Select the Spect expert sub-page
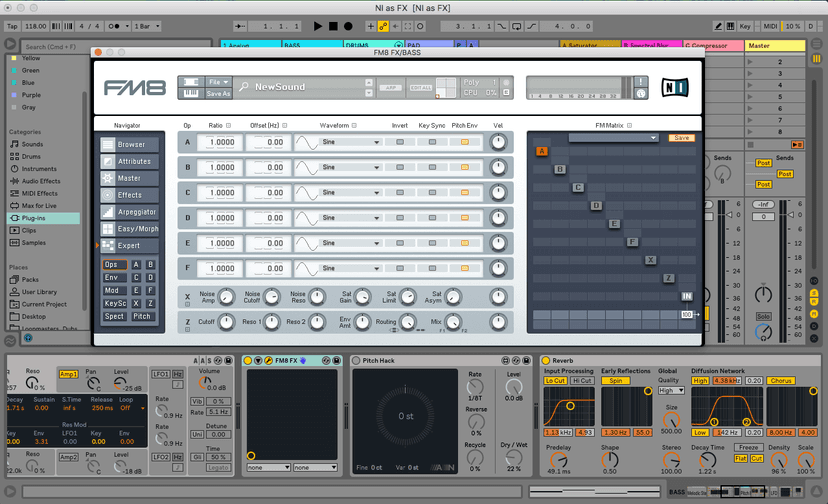 (x=115, y=316)
